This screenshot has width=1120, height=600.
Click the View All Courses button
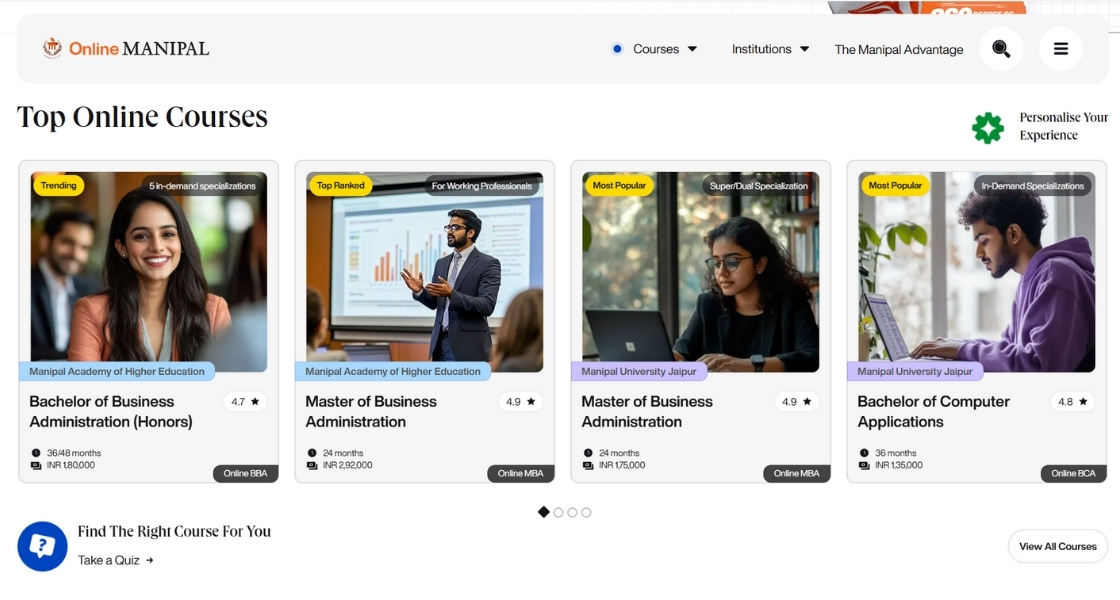click(1058, 546)
